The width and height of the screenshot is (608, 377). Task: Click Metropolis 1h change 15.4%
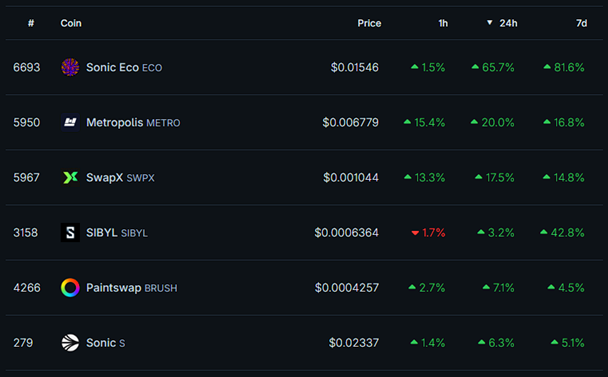[x=424, y=123]
